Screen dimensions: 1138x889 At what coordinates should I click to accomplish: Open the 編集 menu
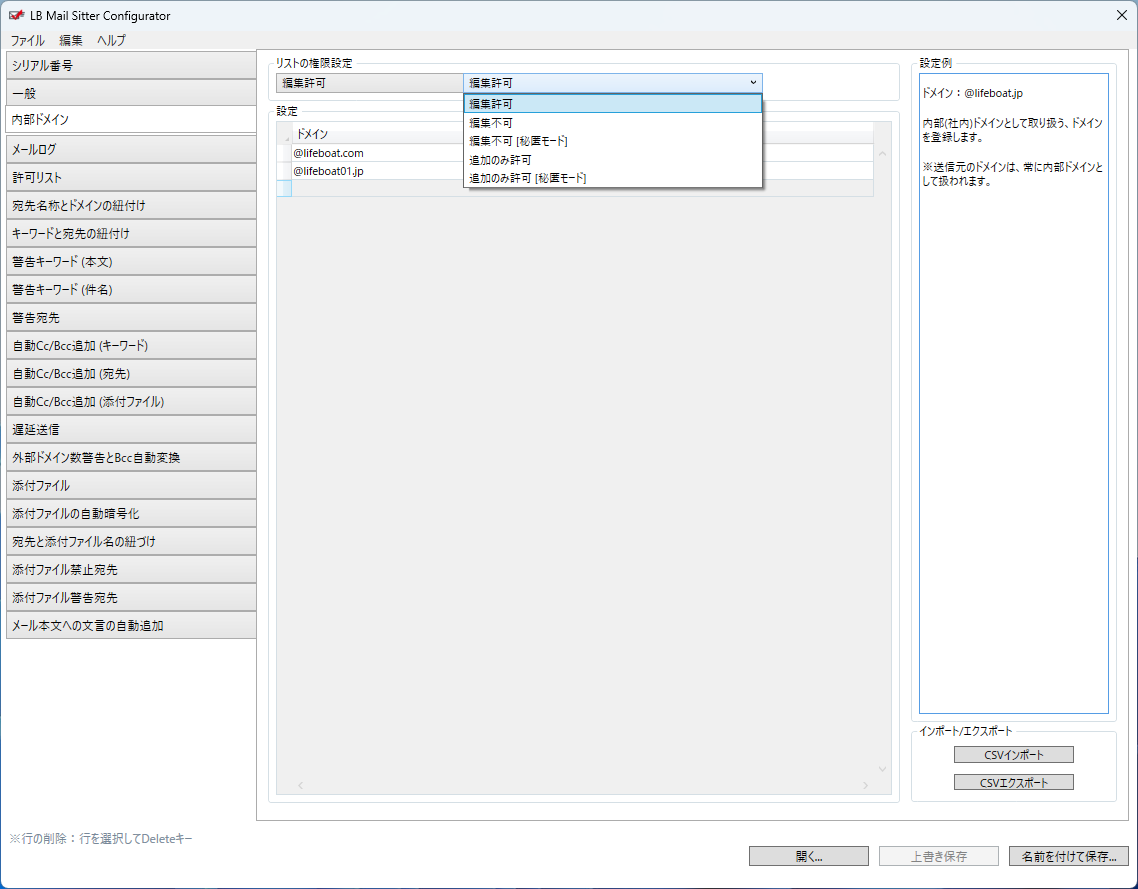coord(71,41)
